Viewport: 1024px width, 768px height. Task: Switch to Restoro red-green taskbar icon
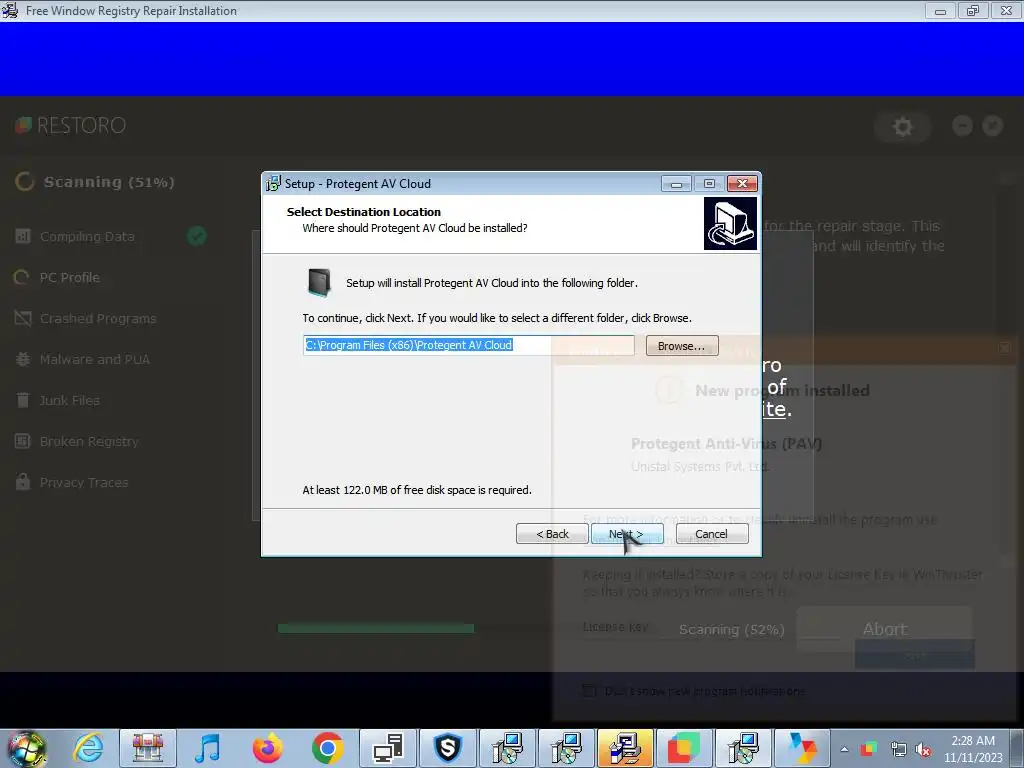[x=683, y=748]
